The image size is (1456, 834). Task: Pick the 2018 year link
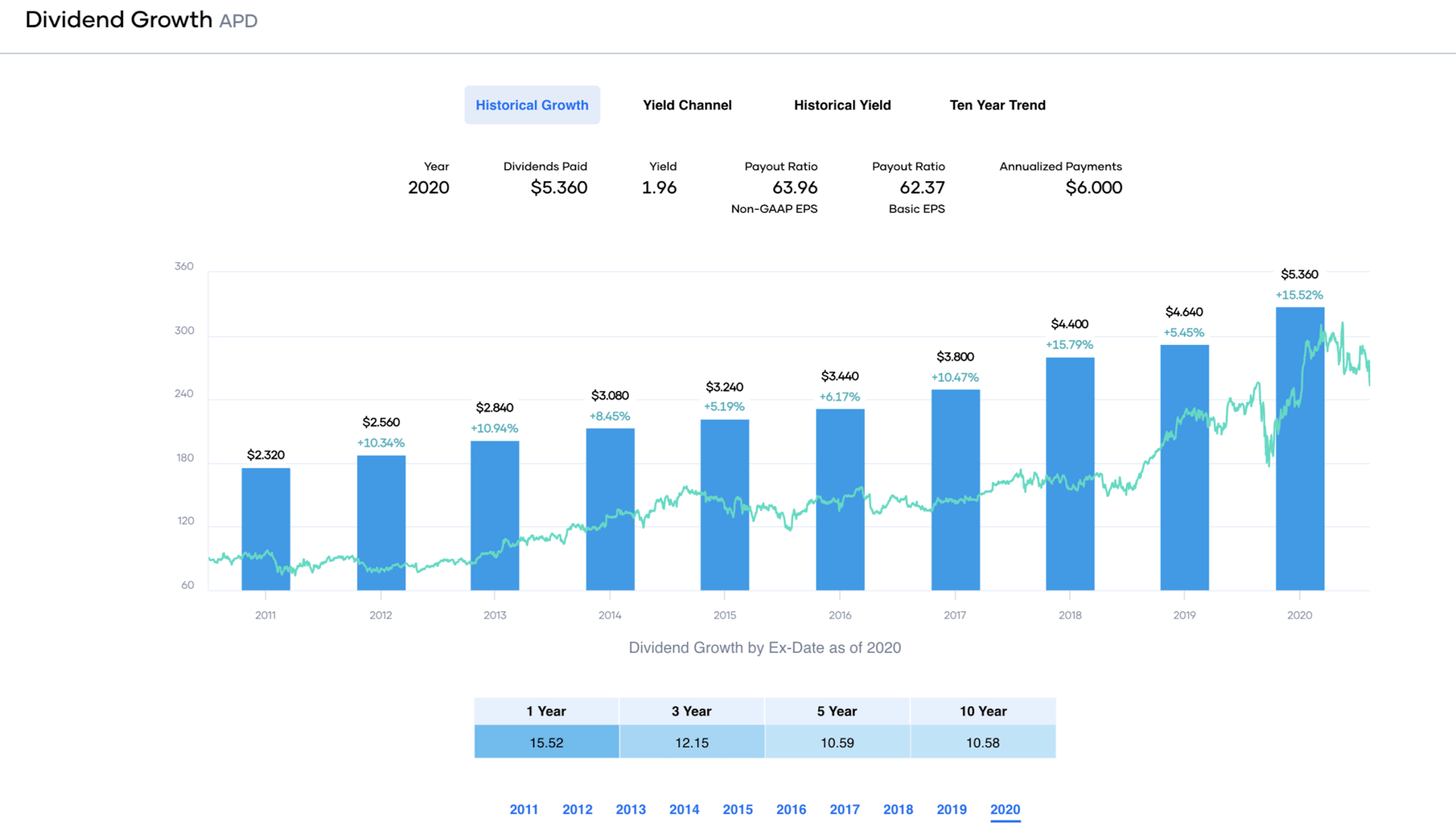tap(898, 809)
